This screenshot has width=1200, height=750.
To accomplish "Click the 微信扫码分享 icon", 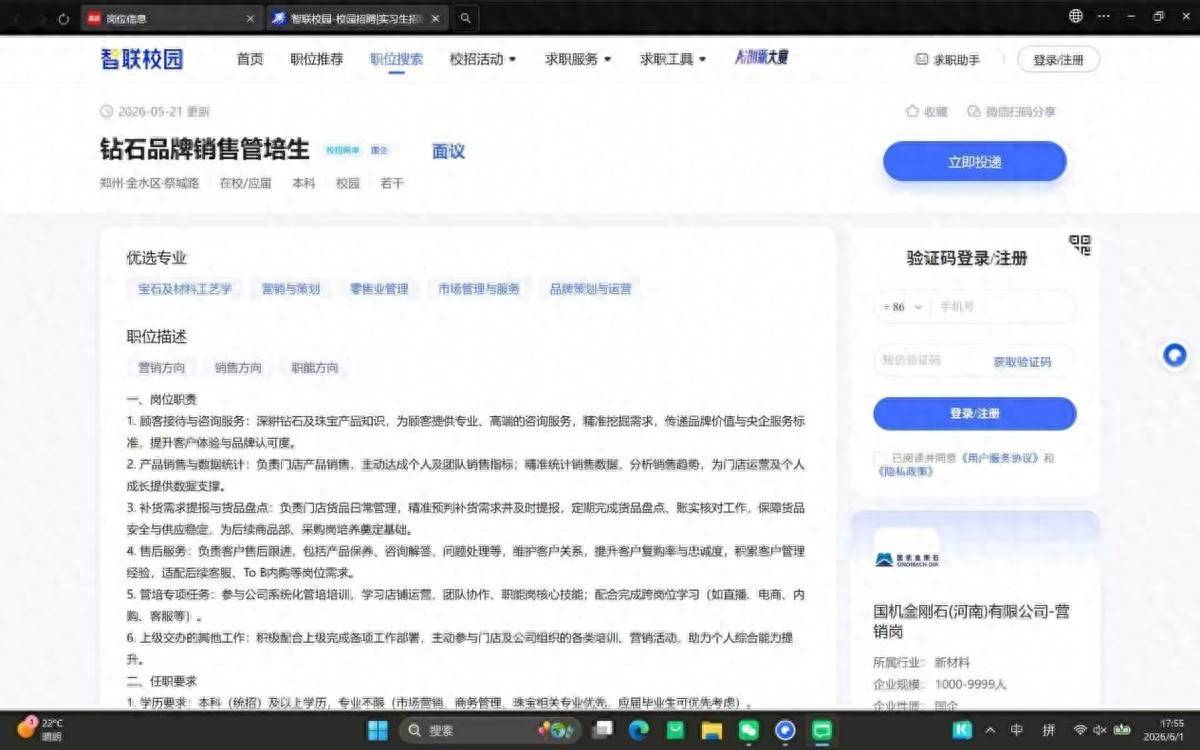I will pos(974,112).
